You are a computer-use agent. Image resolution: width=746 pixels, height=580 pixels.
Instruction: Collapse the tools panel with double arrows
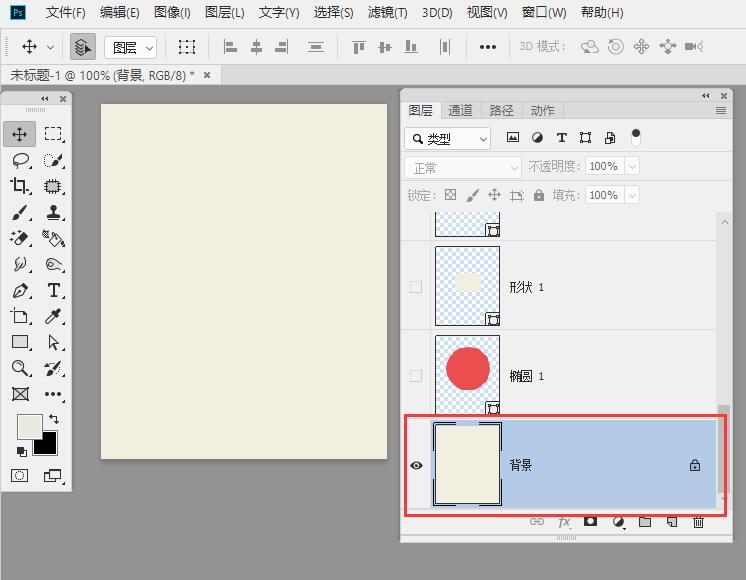tap(45, 98)
